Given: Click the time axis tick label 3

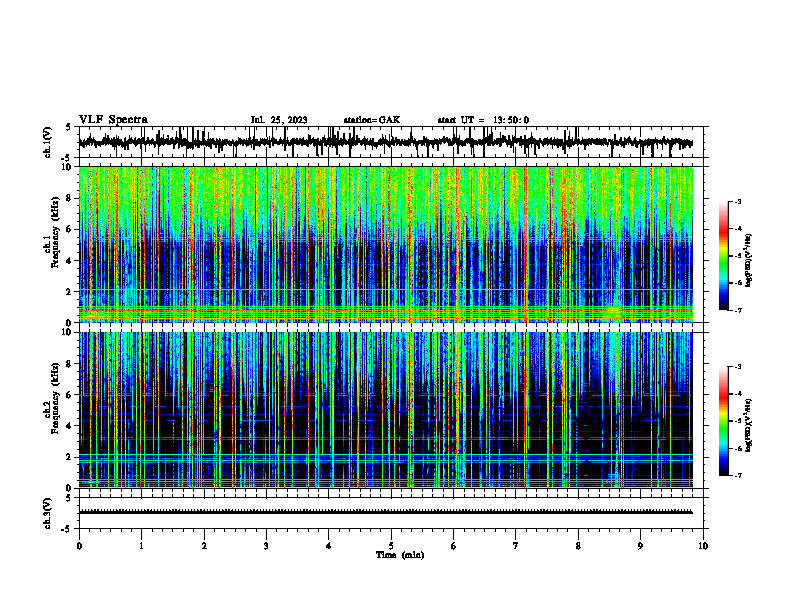Looking at the screenshot, I should 266,546.
